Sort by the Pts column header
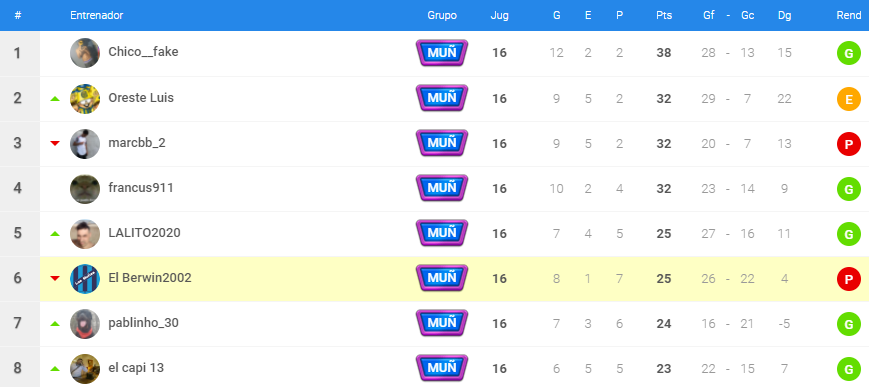869x387 pixels. point(664,16)
